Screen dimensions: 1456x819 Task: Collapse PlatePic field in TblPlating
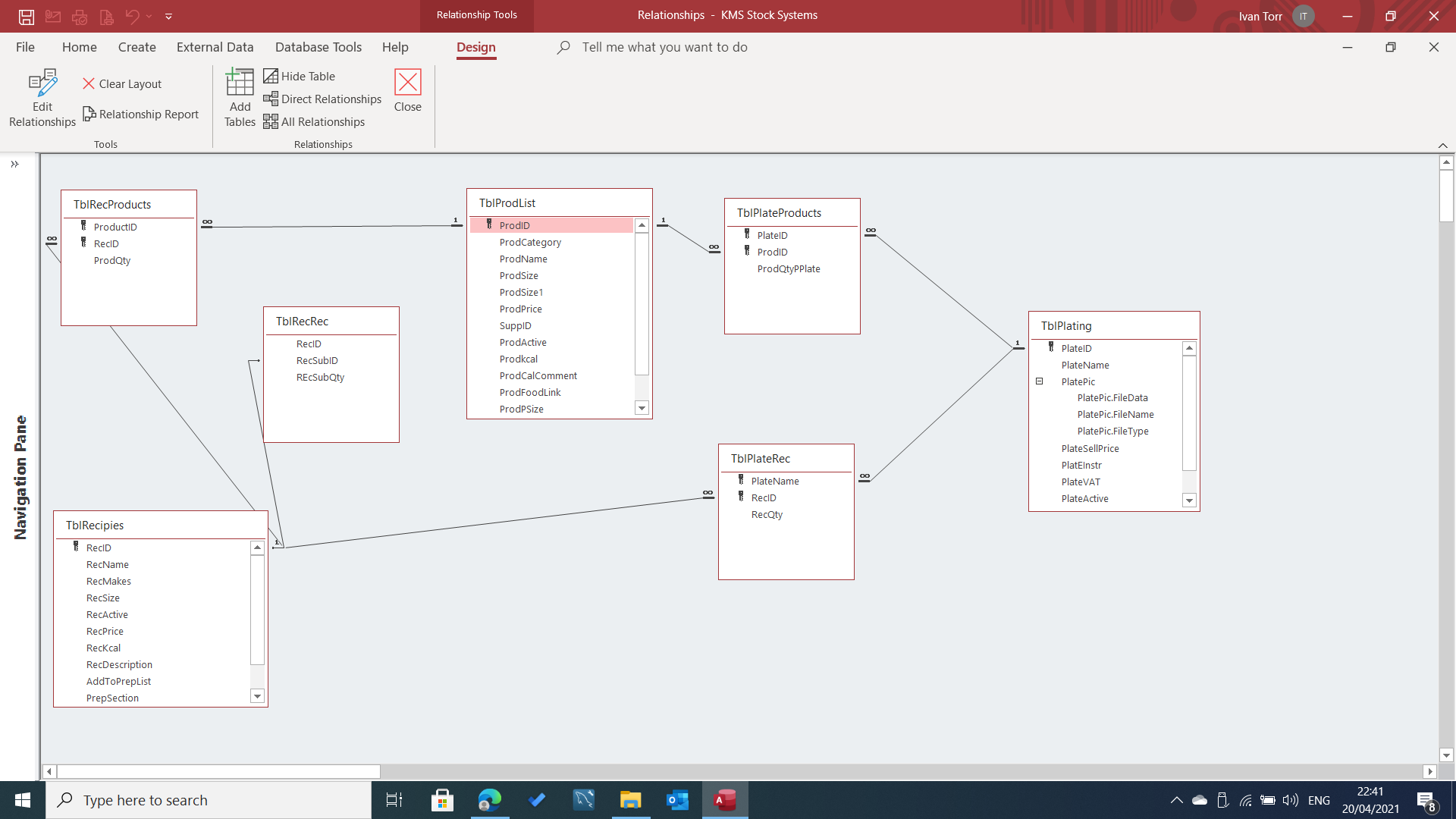pos(1040,381)
